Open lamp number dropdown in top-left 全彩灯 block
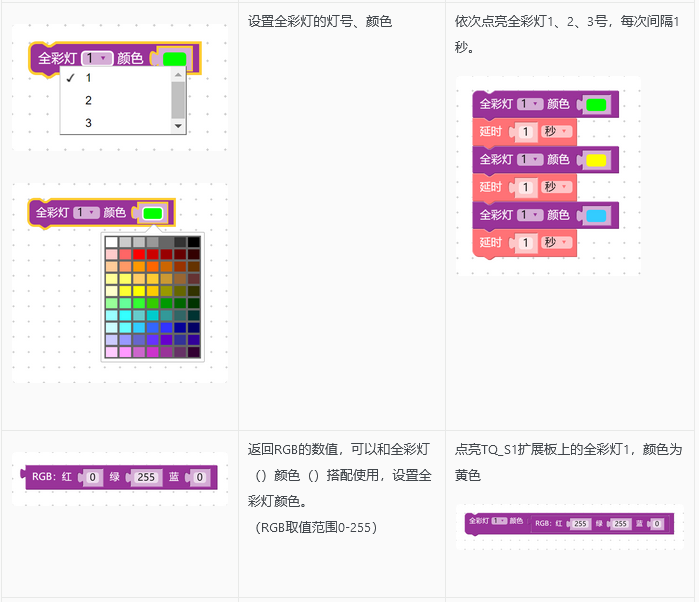 97,58
